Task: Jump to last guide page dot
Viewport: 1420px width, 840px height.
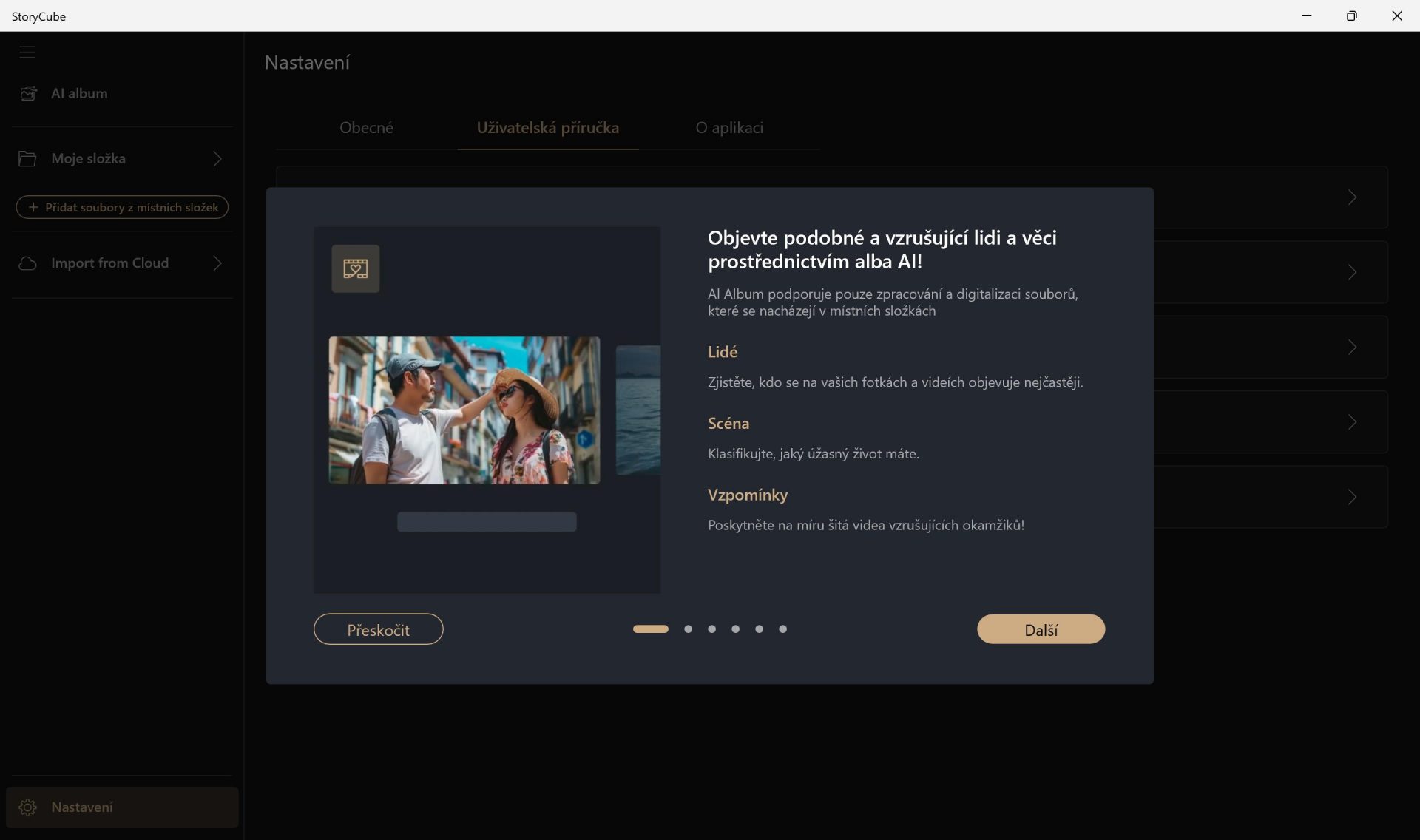Action: (783, 629)
